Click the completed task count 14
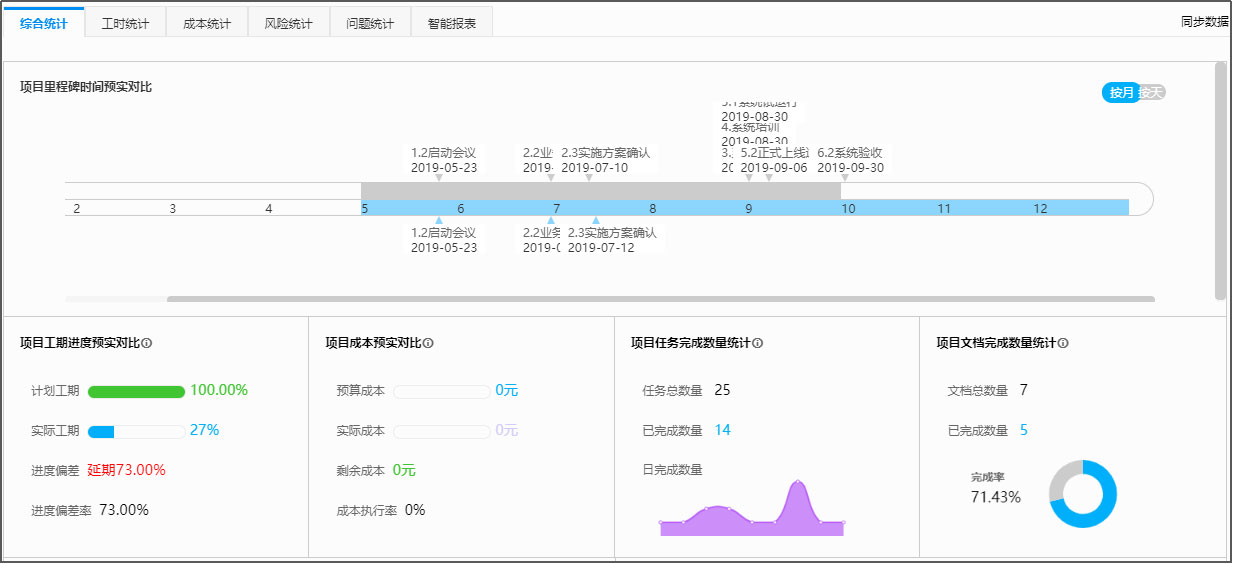Viewport: 1233px width, 564px height. click(x=722, y=430)
